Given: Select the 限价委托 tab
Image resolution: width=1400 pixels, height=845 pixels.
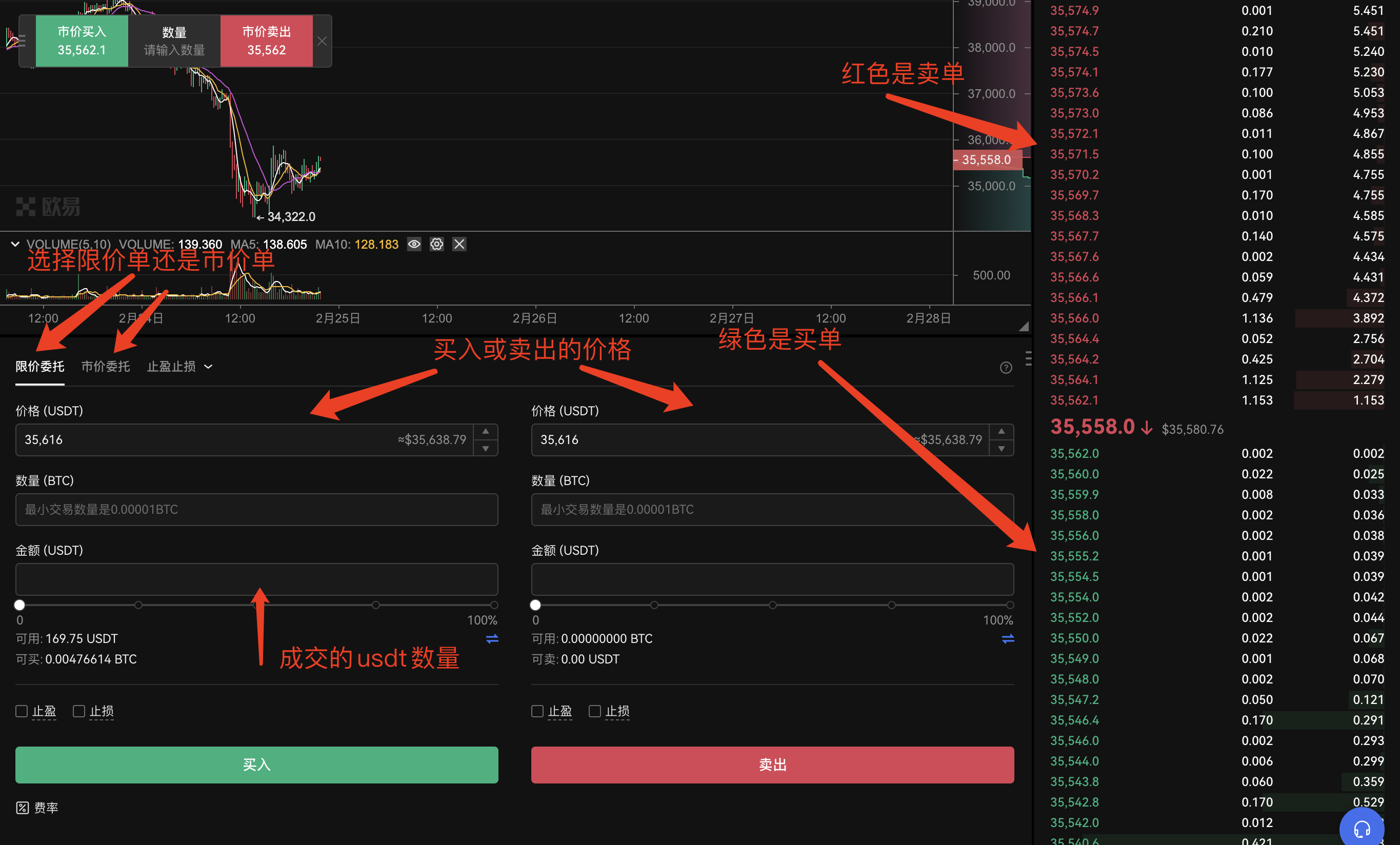Looking at the screenshot, I should coord(40,367).
